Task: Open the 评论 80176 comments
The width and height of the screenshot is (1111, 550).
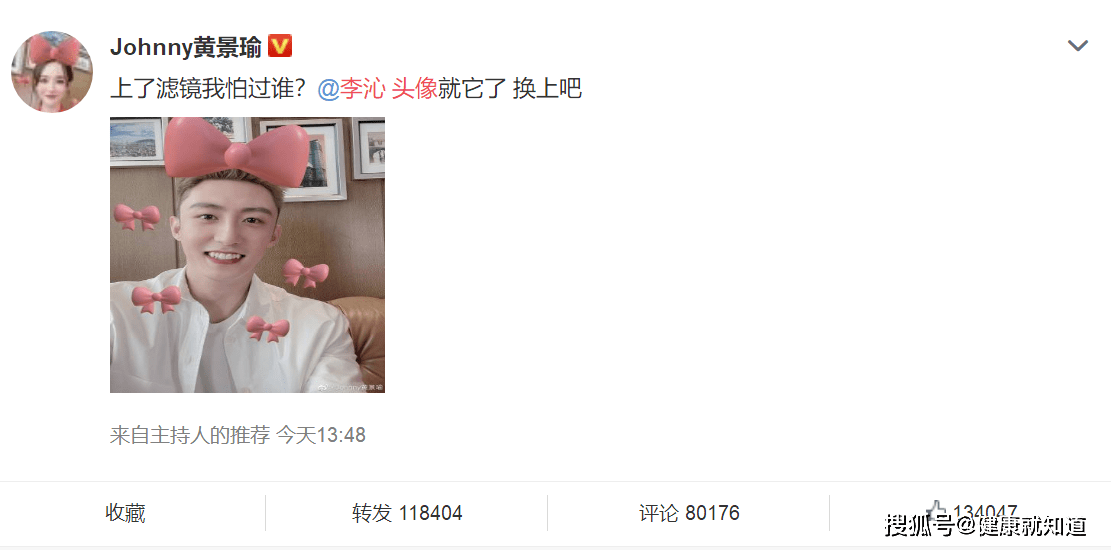Action: [x=689, y=512]
